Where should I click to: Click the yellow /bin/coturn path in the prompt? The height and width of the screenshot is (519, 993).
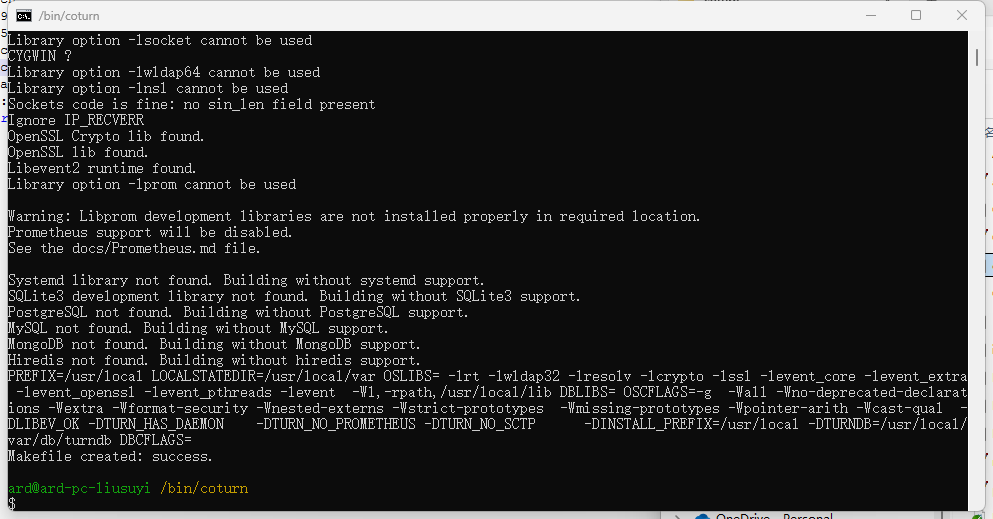tap(204, 488)
